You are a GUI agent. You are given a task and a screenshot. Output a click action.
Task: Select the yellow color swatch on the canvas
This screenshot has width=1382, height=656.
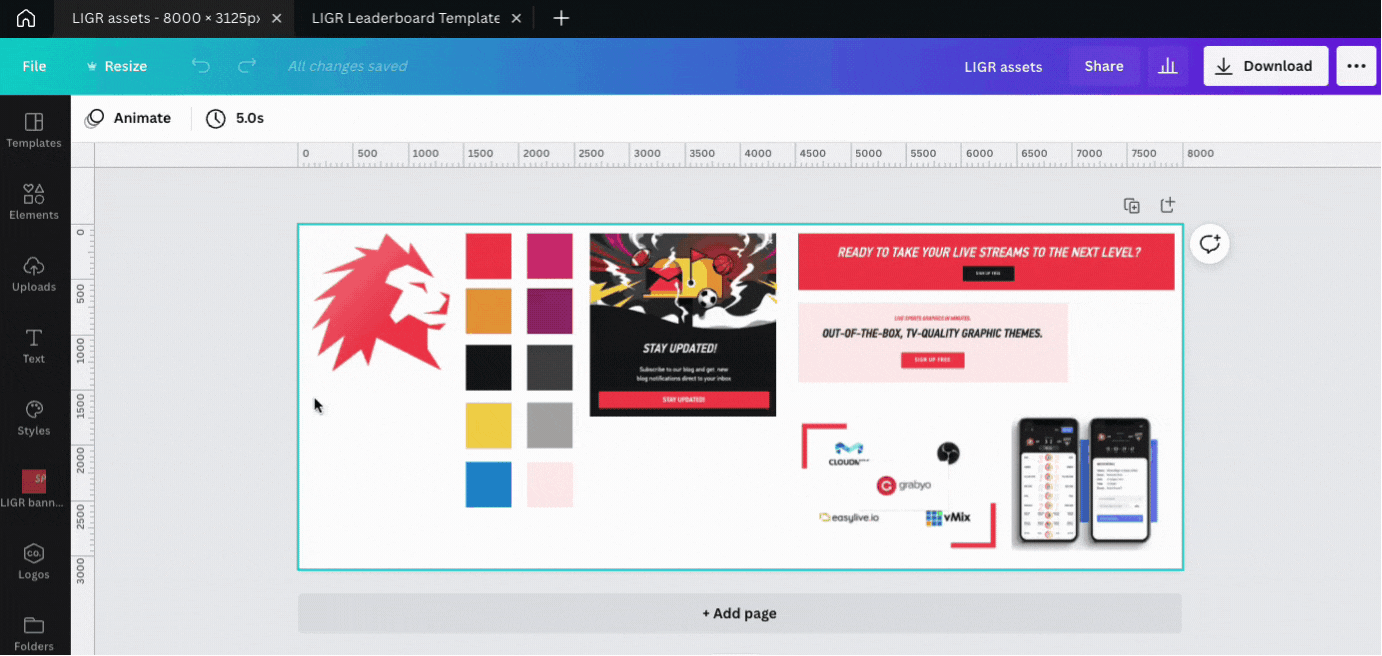[488, 425]
